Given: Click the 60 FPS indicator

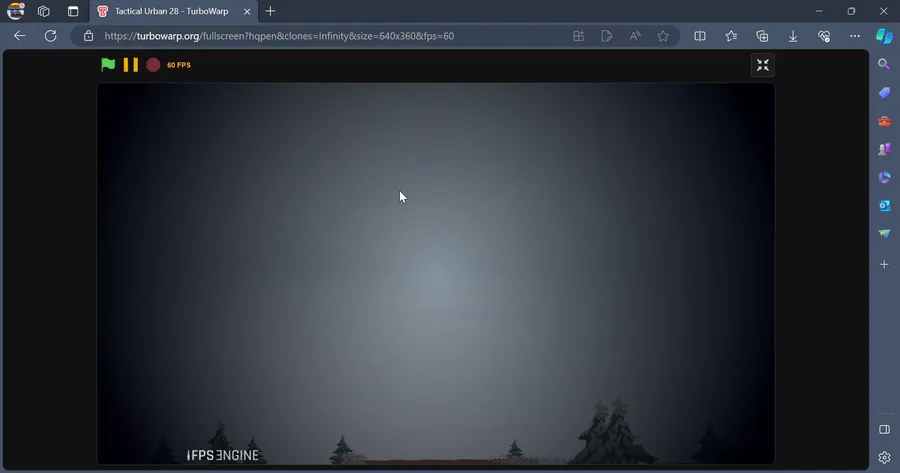Looking at the screenshot, I should tap(179, 65).
